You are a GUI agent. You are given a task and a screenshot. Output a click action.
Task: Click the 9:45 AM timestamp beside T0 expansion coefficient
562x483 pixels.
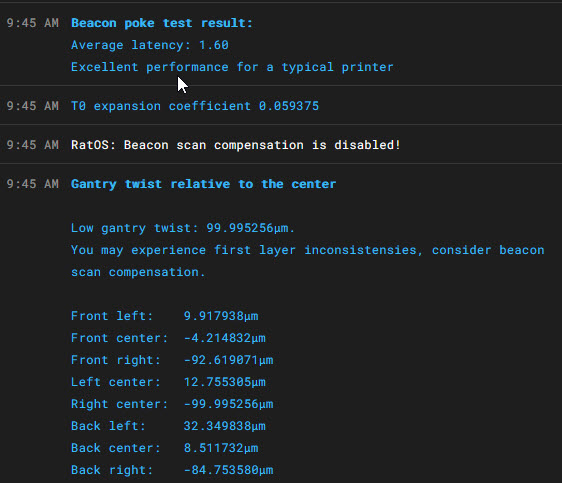(33, 106)
